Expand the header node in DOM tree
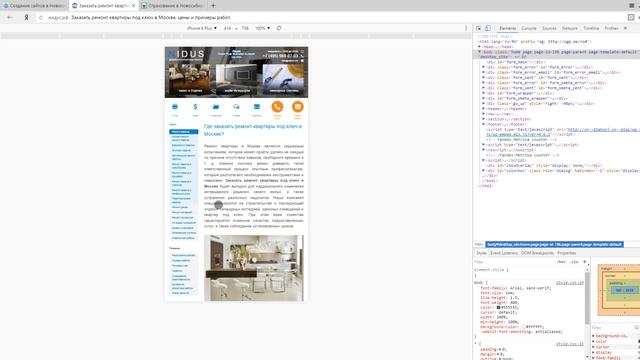Image resolution: width=640 pixels, height=360 pixels. pyautogui.click(x=484, y=109)
